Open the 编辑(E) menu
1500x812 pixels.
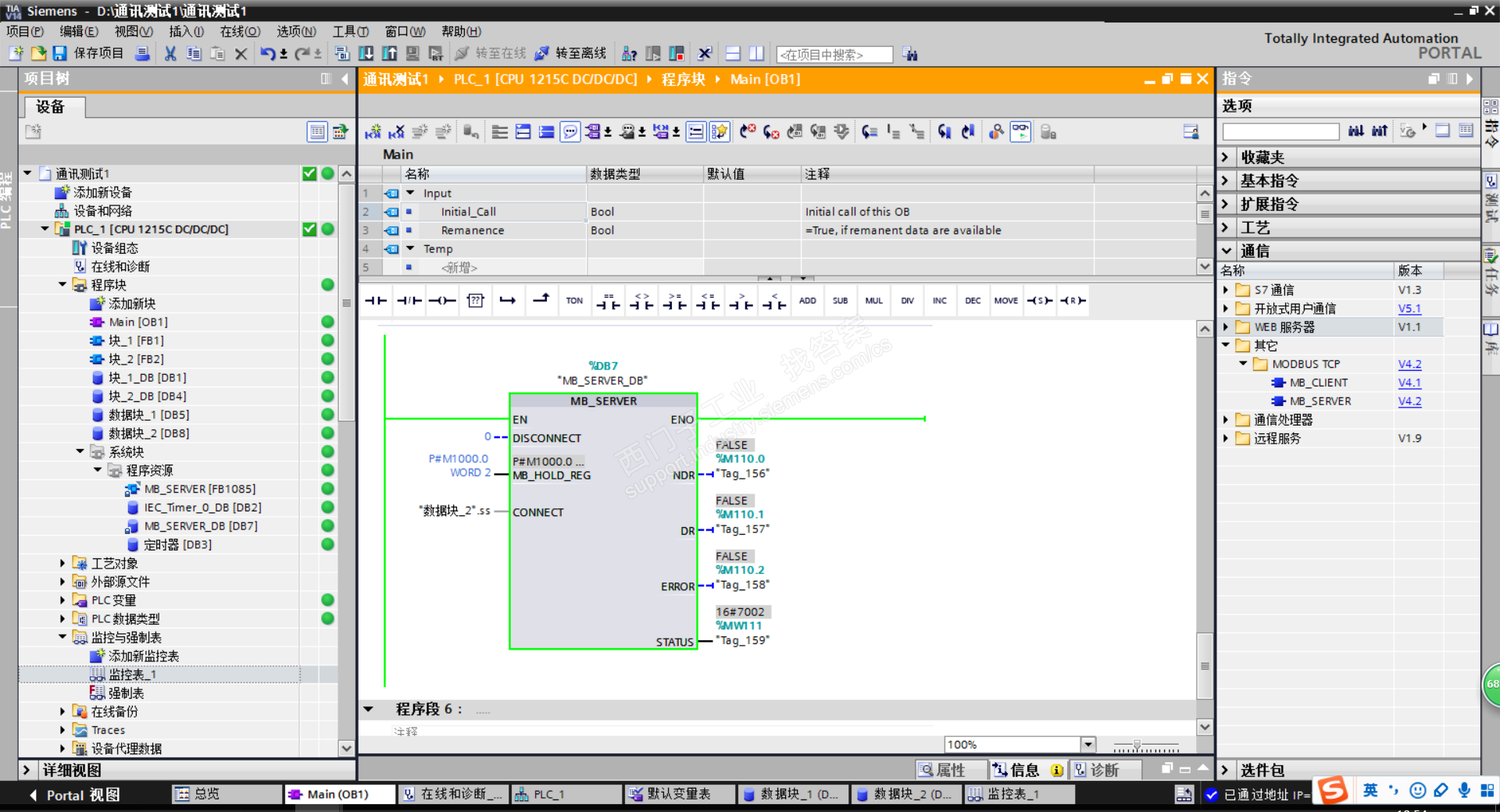pyautogui.click(x=79, y=31)
